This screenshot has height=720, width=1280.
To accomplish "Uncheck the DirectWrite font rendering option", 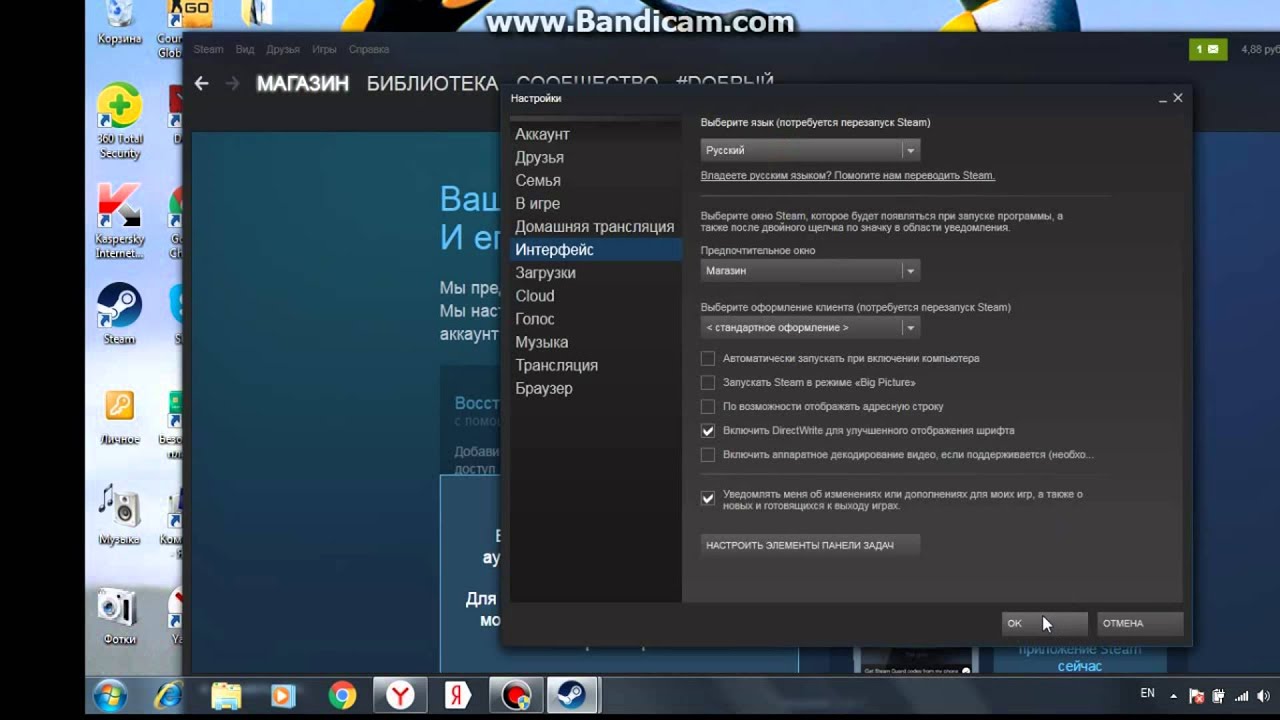I will pyautogui.click(x=708, y=431).
